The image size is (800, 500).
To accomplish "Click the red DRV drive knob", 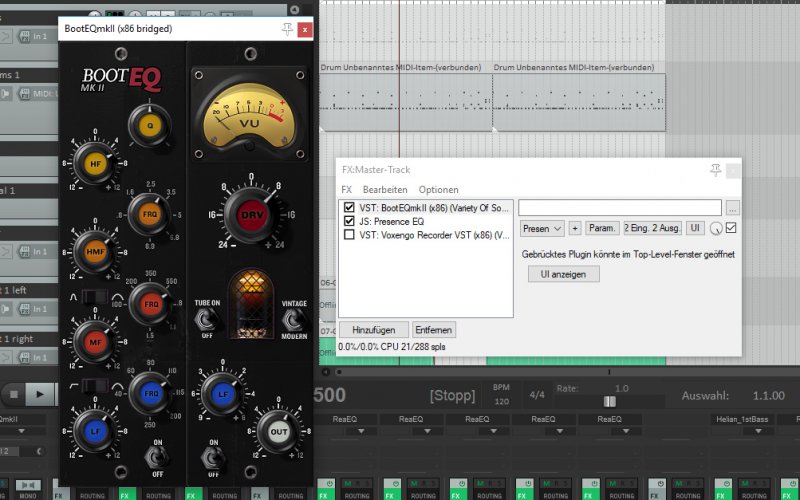I will (251, 215).
